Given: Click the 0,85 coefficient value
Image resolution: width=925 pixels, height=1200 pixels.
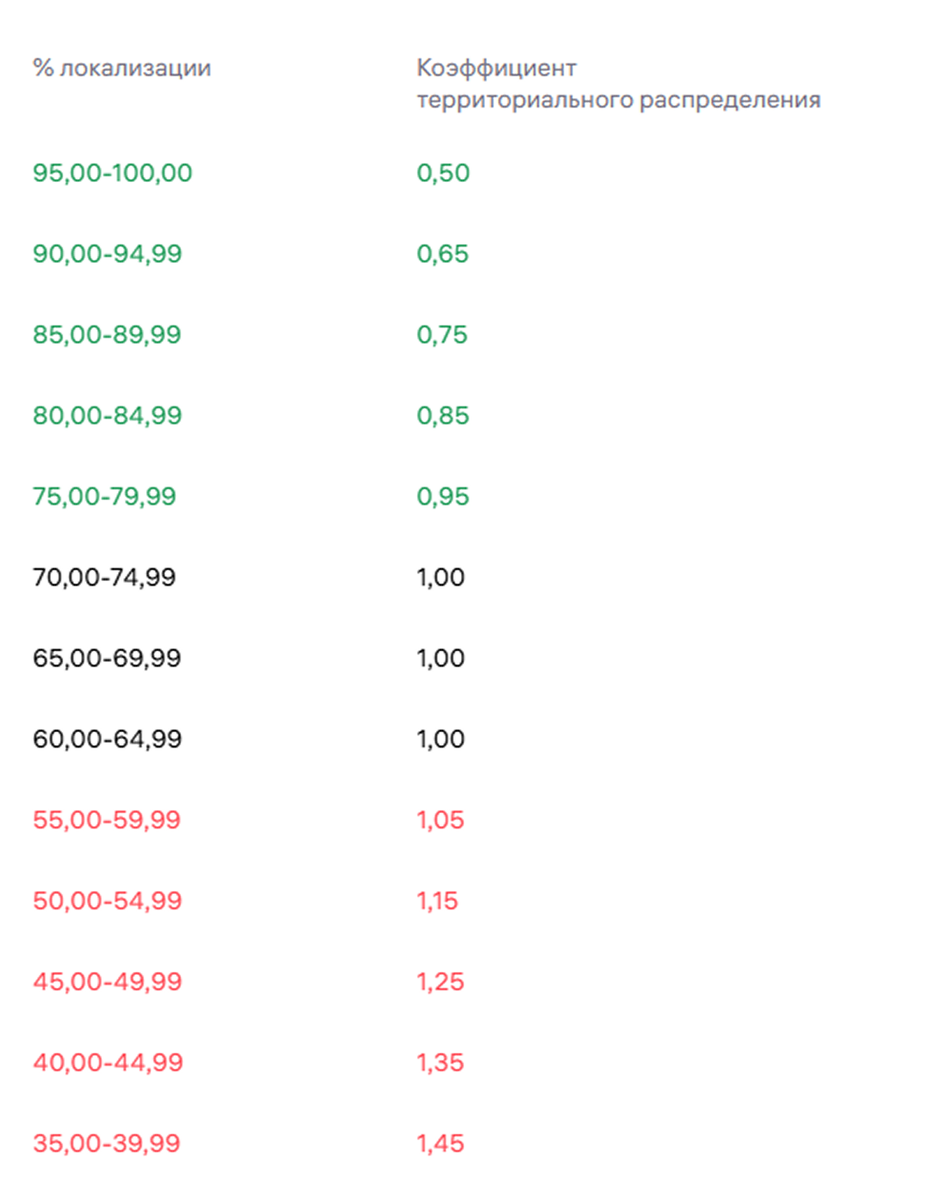Looking at the screenshot, I should point(443,416).
